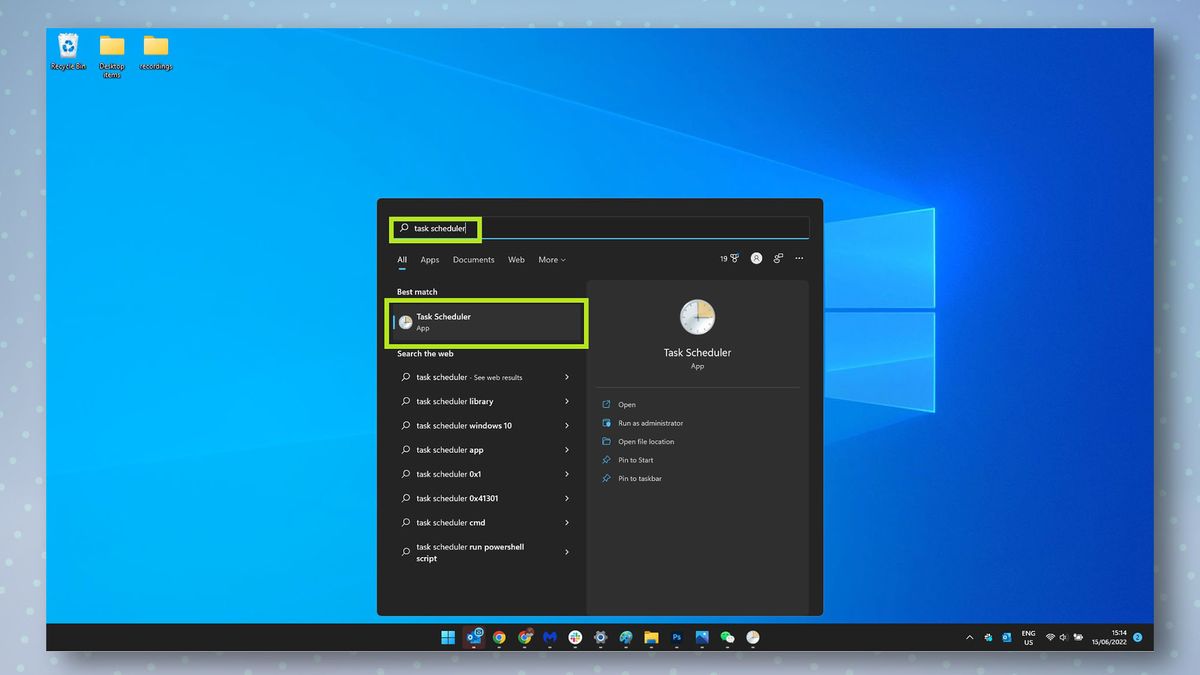Open the Recordings folder on the desktop
1200x675 pixels.
(x=155, y=47)
